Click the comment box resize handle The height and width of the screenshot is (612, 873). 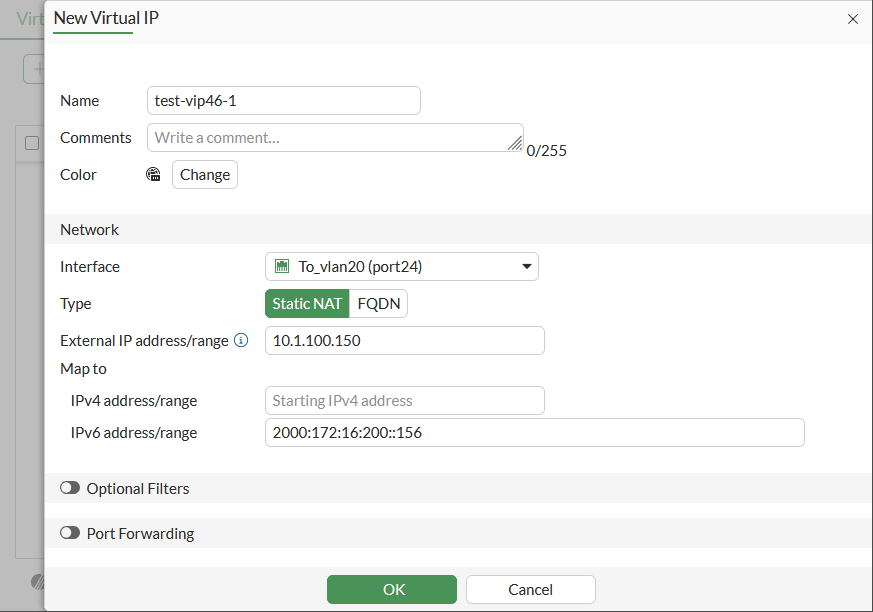515,144
